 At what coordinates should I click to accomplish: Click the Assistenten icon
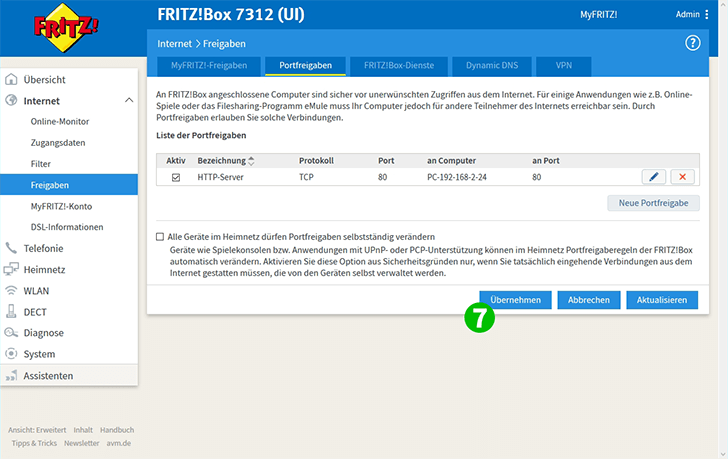tap(11, 375)
